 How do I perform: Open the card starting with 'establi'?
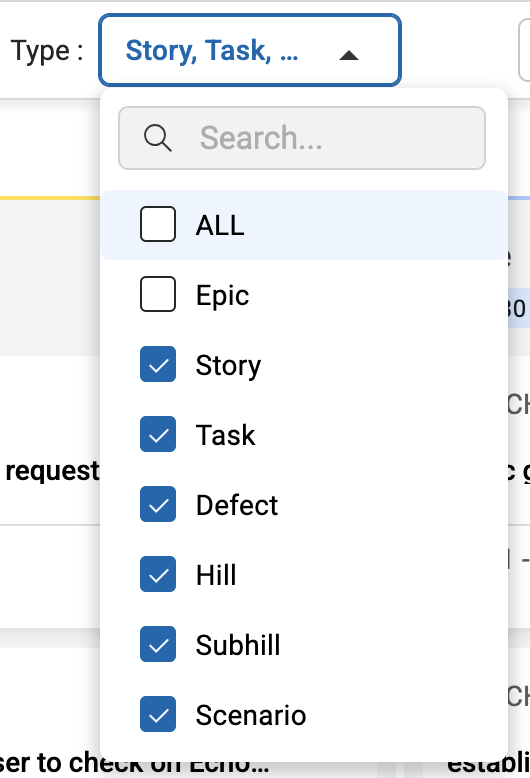[x=488, y=764]
